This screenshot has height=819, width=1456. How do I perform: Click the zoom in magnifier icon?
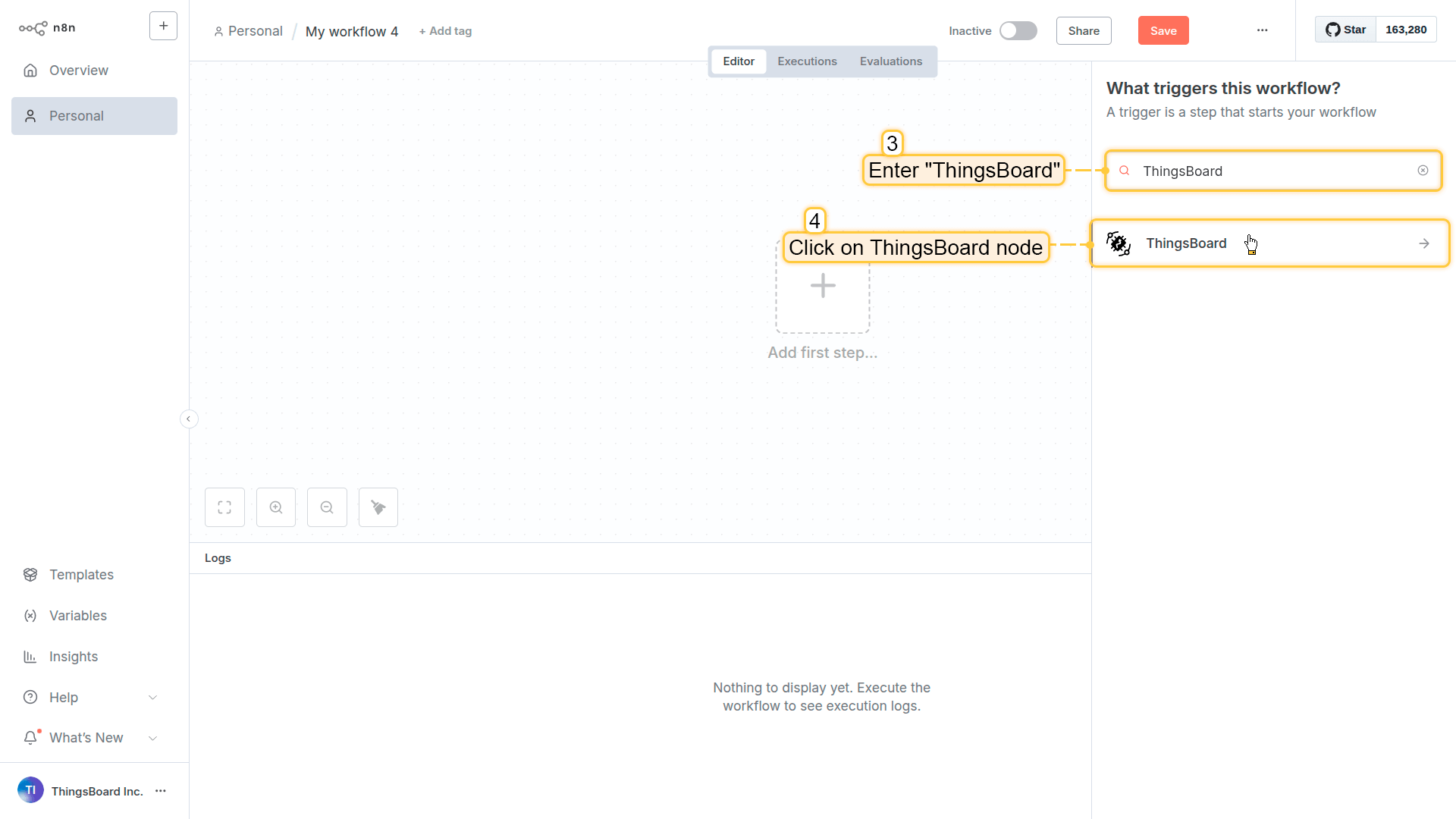tap(276, 507)
